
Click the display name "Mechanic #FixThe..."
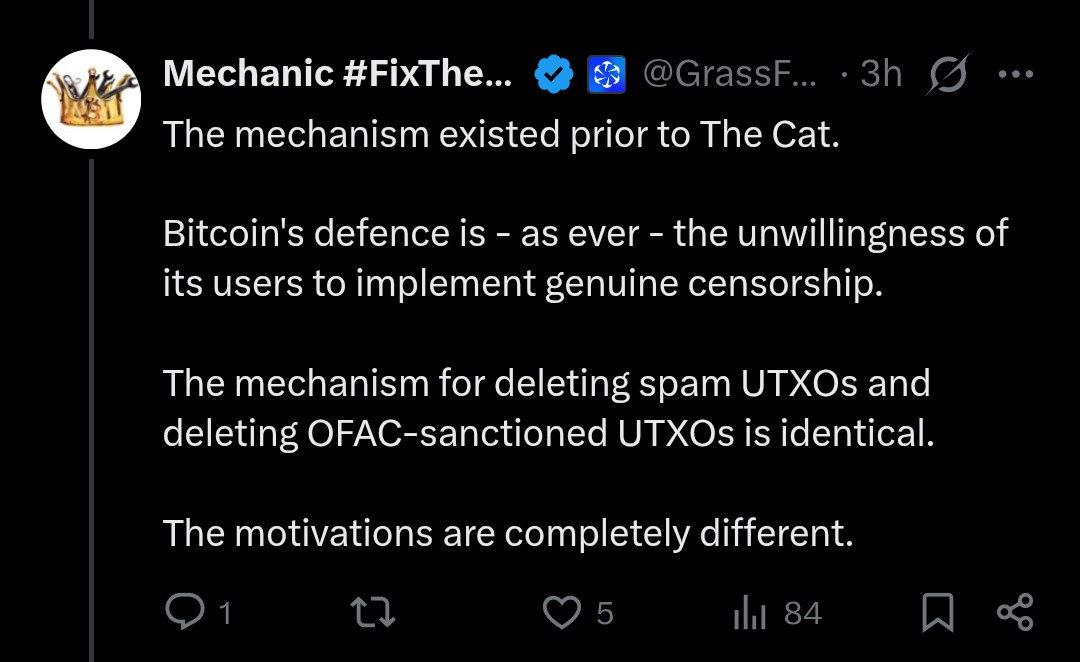[337, 73]
